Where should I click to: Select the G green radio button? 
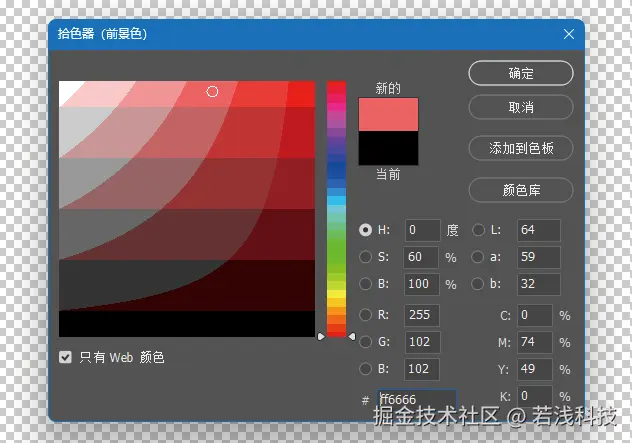coord(365,342)
